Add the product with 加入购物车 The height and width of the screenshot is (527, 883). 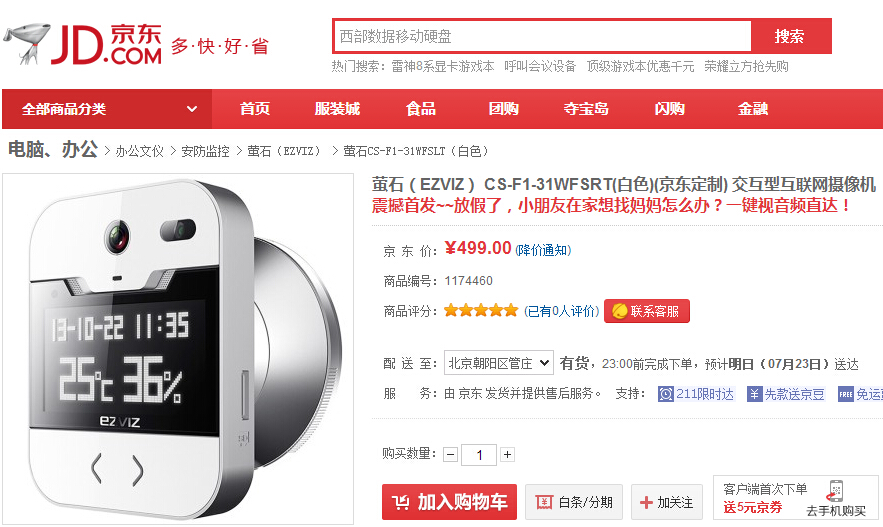pos(449,502)
